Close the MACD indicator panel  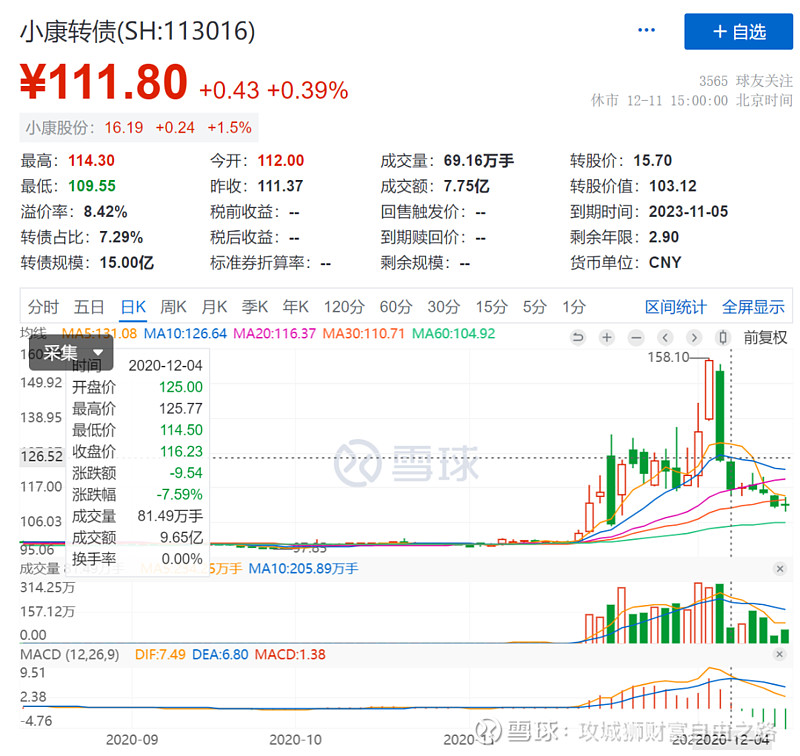coord(780,654)
